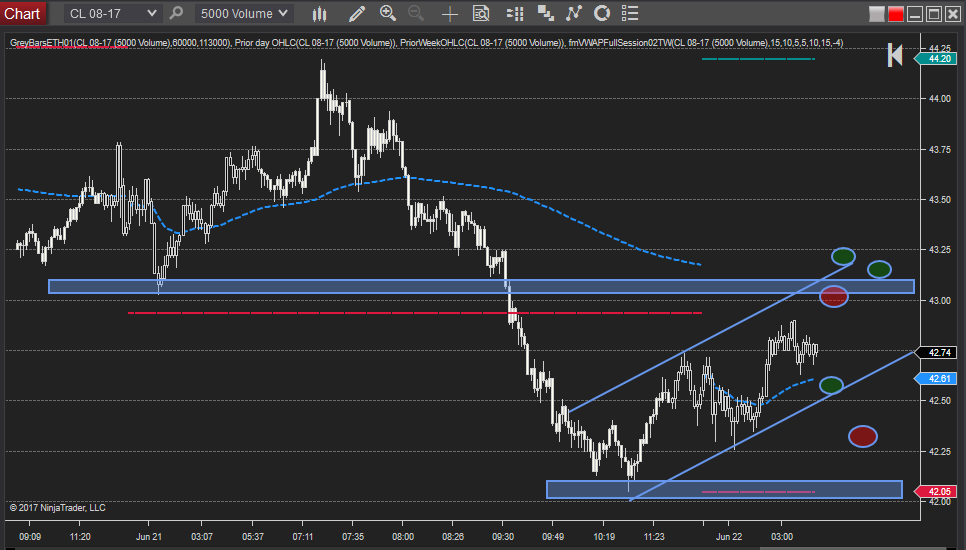This screenshot has width=966, height=550.
Task: Open the properties list icon
Action: tap(630, 14)
